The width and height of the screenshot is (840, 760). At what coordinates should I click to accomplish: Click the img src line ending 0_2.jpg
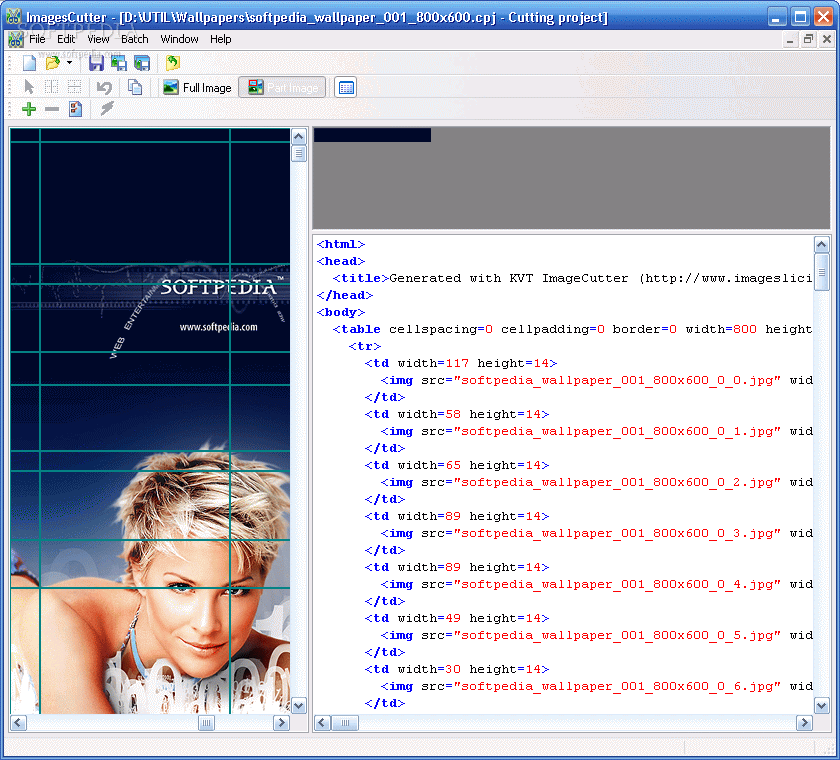596,483
